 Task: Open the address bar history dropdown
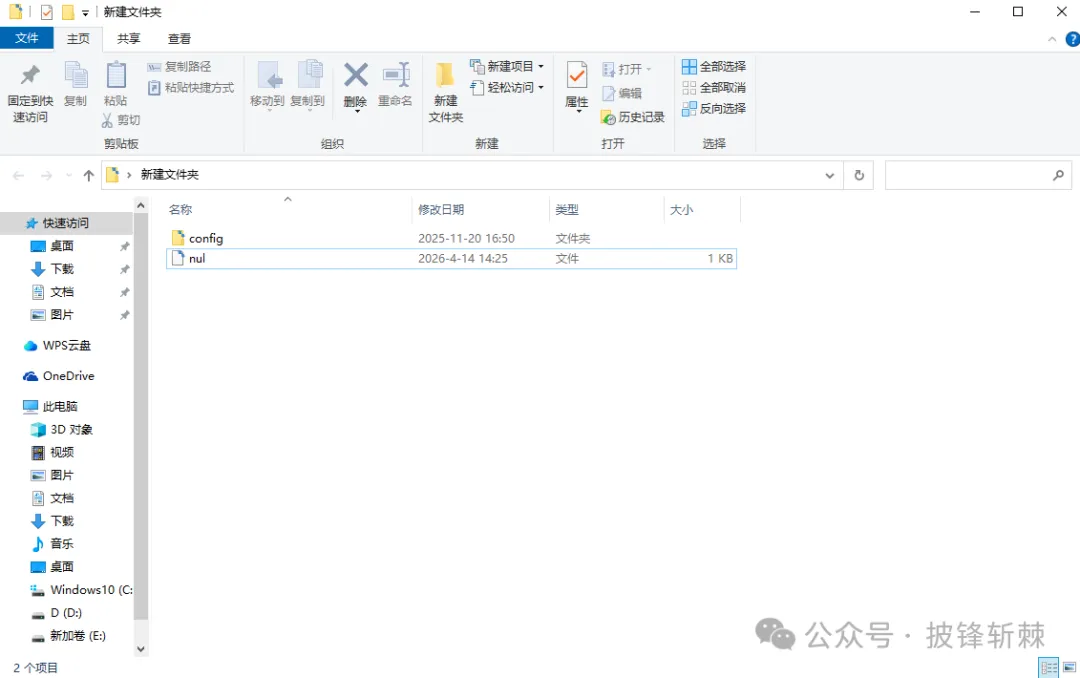click(829, 175)
